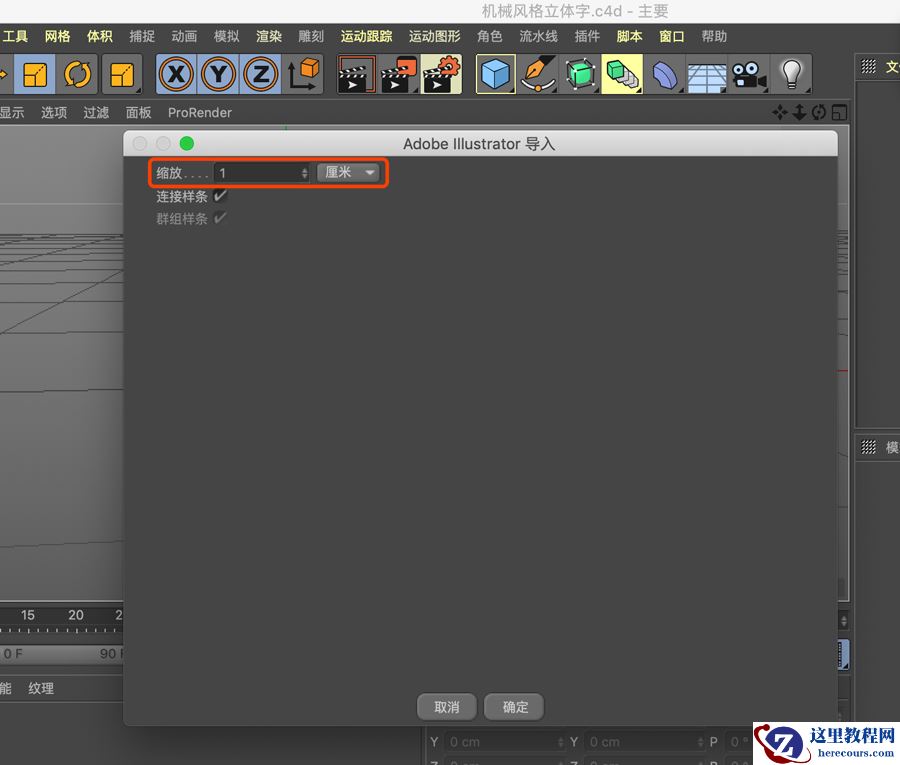Select the Pen/spline tool icon
900x765 pixels.
coord(538,75)
